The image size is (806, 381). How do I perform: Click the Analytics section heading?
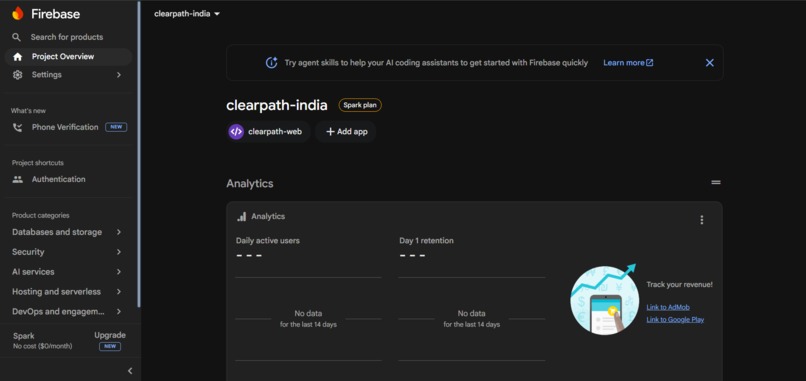[x=250, y=184]
